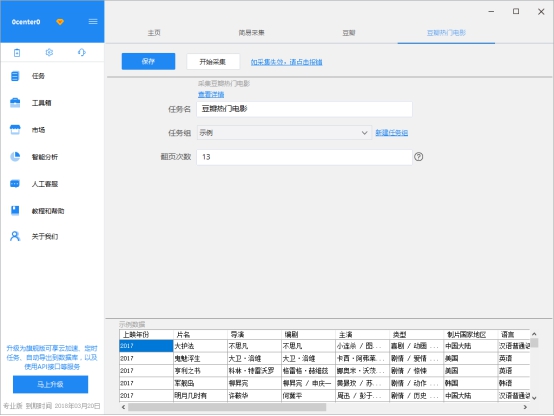This screenshot has width=554, height=416.
Task: Click the 编剧 column header
Action: (x=308, y=334)
